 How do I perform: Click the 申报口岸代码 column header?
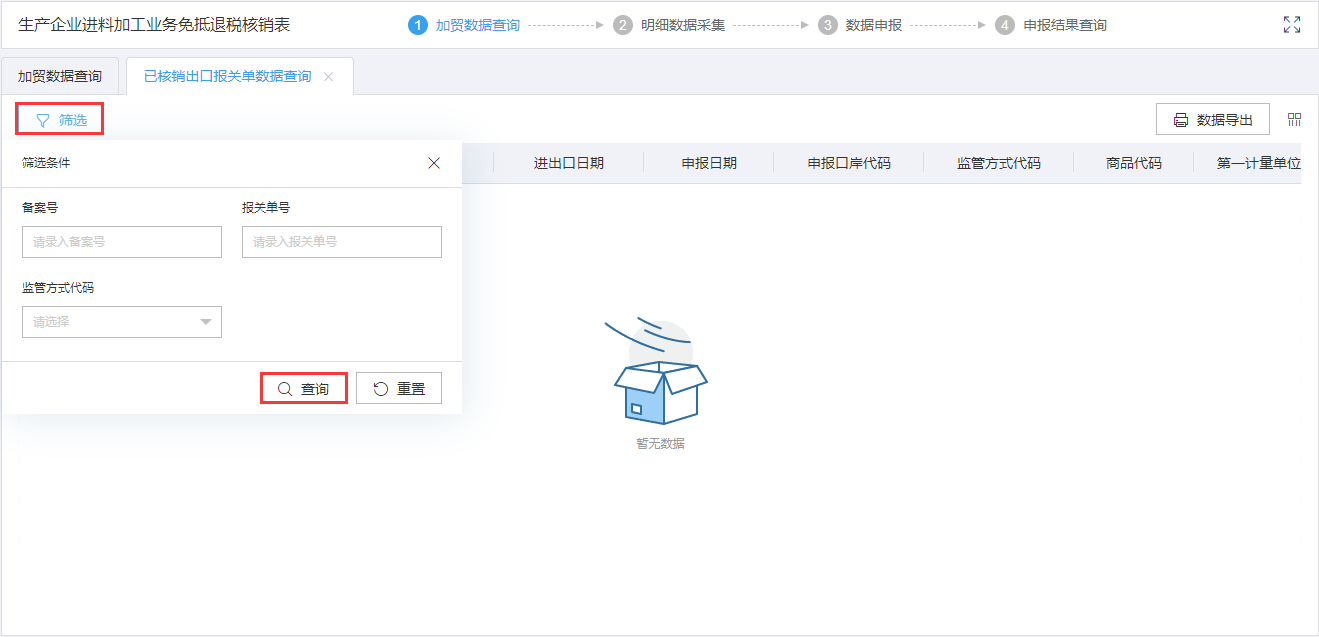[849, 163]
